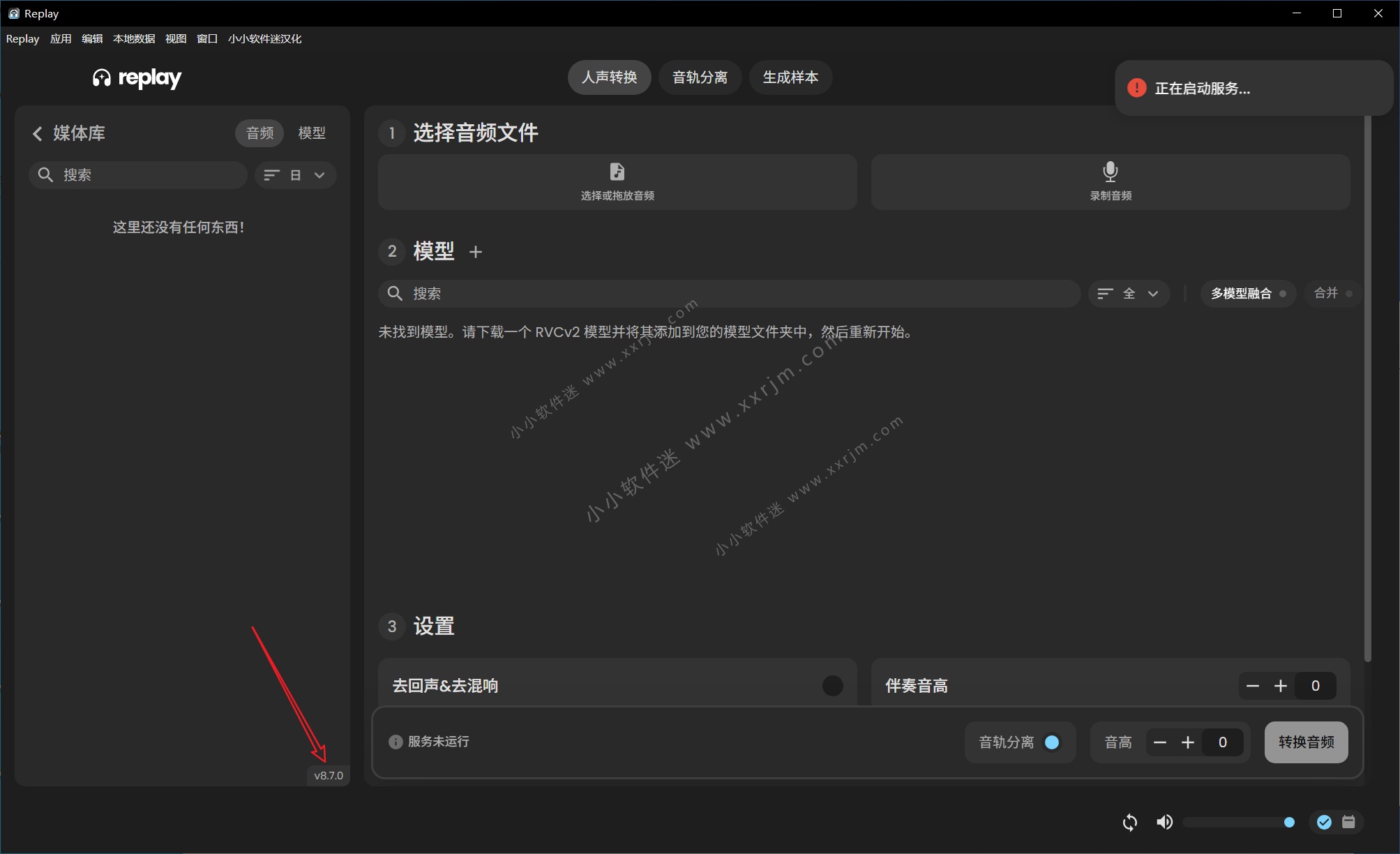This screenshot has width=1400, height=854.
Task: Mute volume using the speaker icon
Action: [x=1164, y=823]
